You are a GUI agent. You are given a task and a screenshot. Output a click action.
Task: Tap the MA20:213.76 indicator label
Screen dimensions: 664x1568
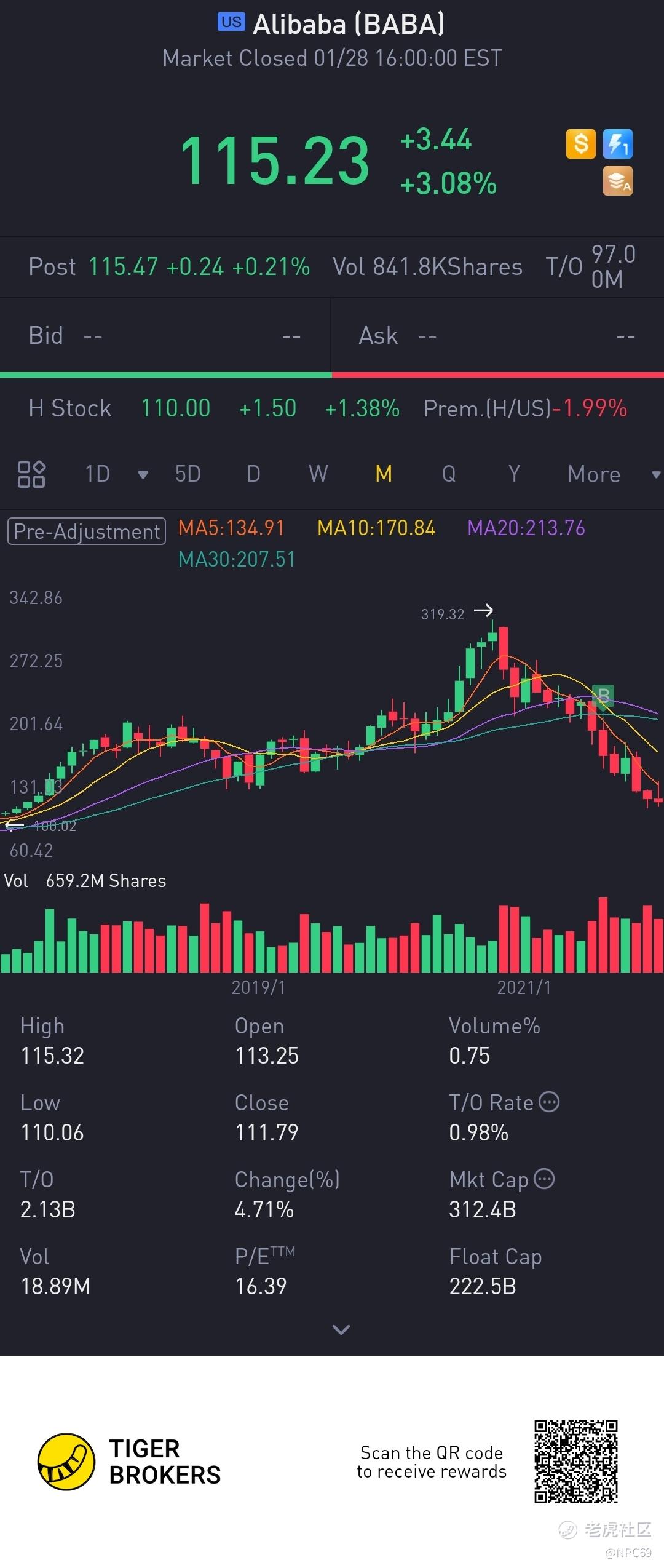526,528
